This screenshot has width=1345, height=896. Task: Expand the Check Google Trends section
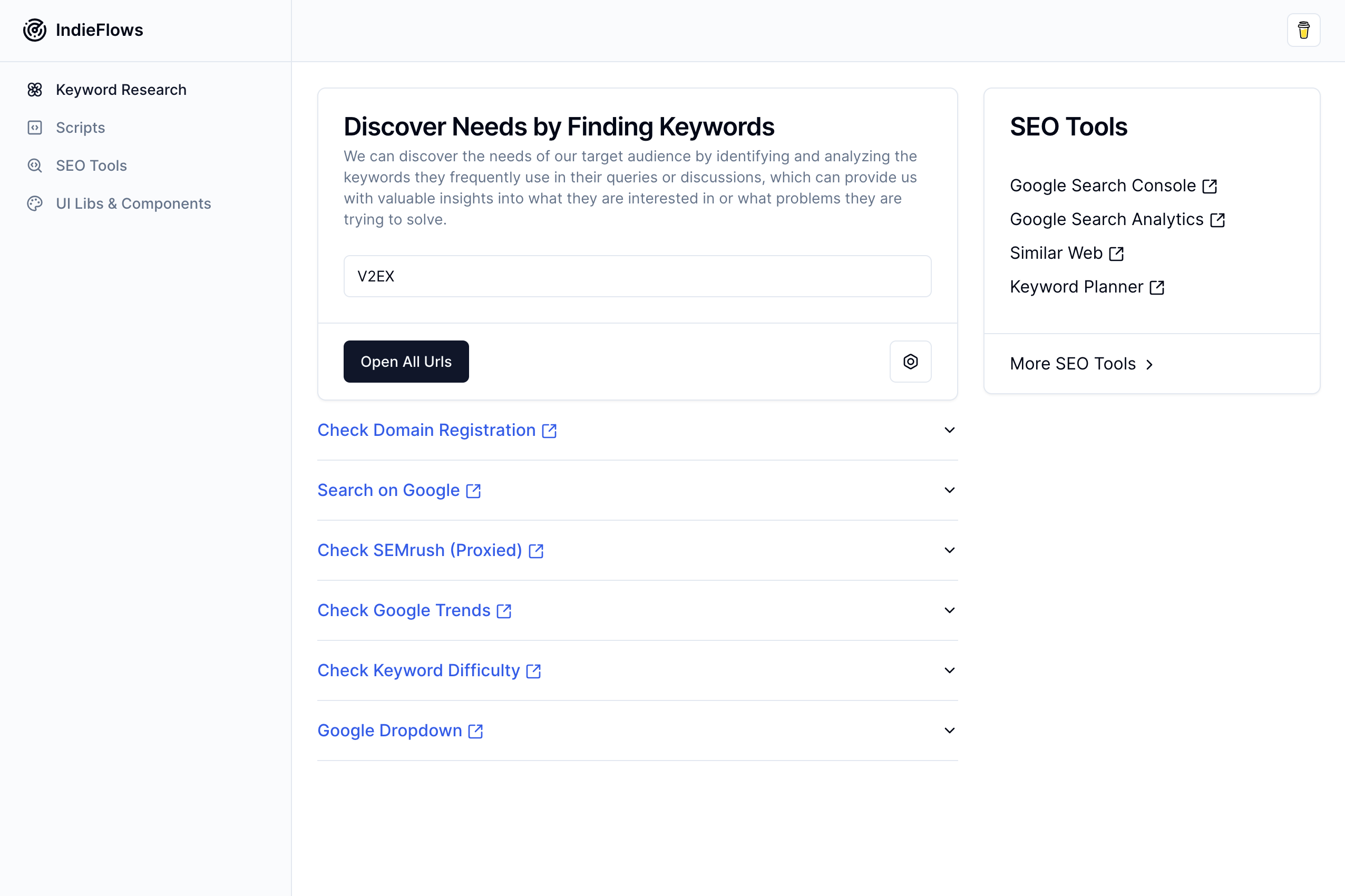pos(949,610)
